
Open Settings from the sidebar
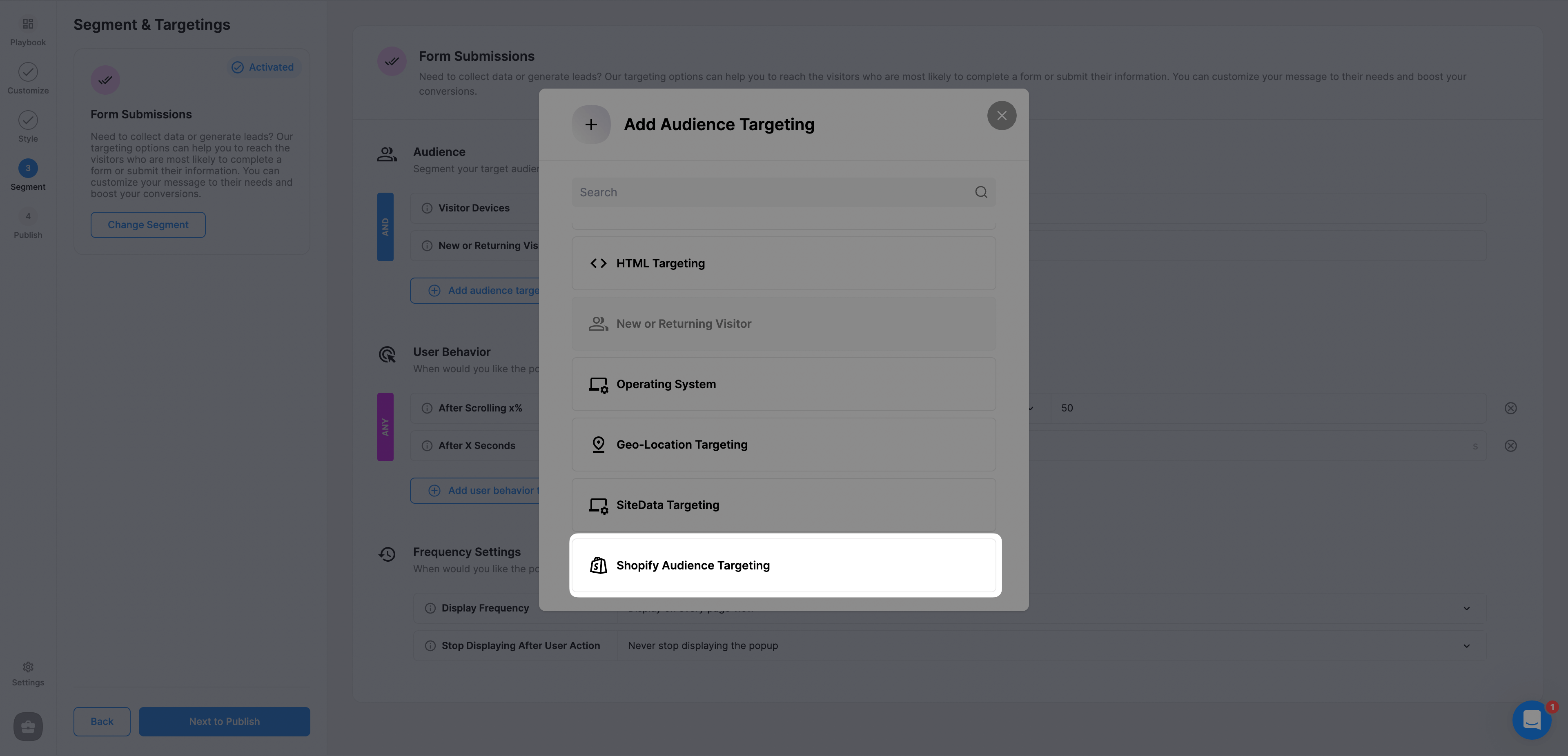point(27,672)
